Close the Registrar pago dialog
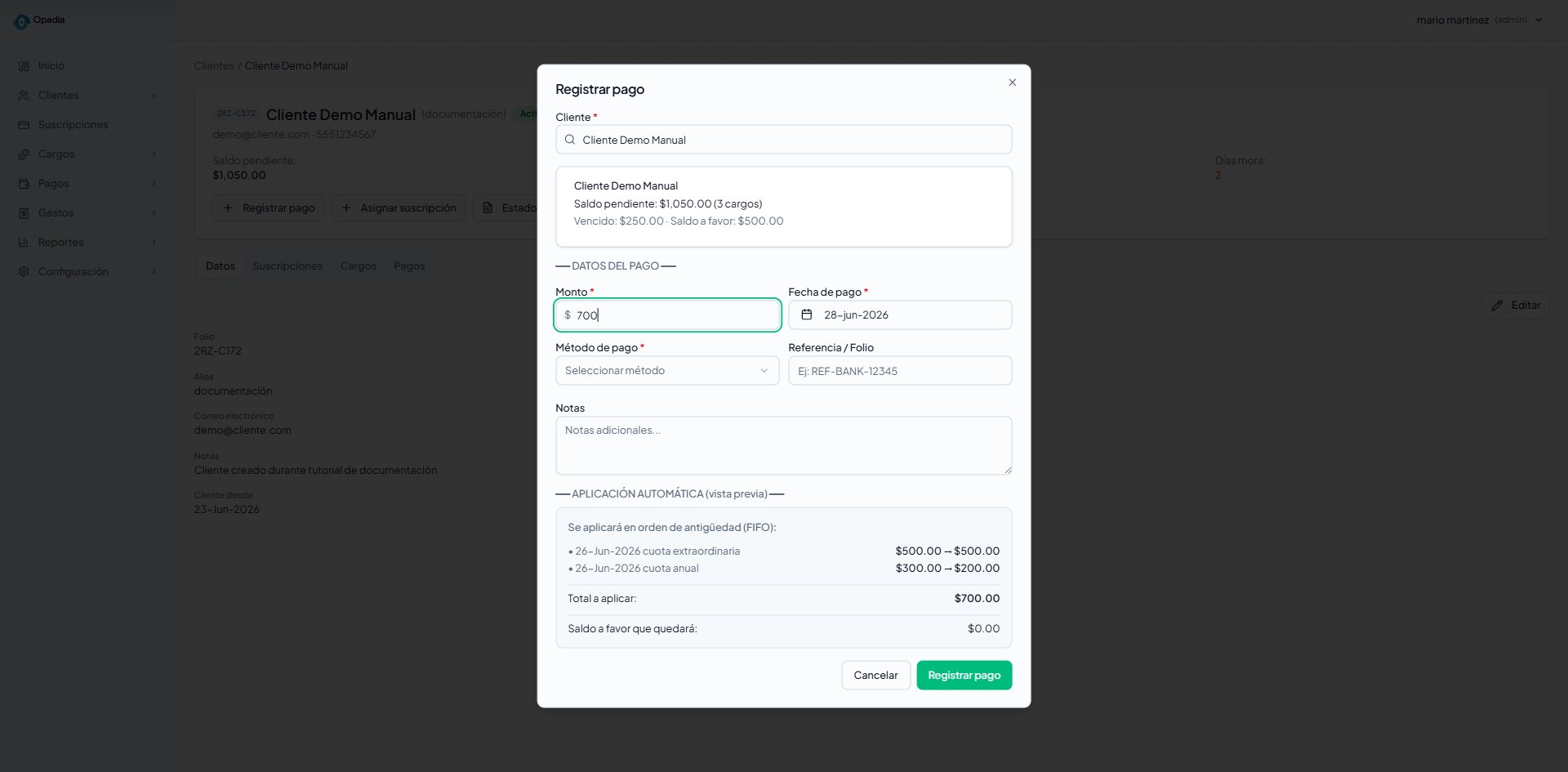This screenshot has height=772, width=1568. coord(1012,83)
